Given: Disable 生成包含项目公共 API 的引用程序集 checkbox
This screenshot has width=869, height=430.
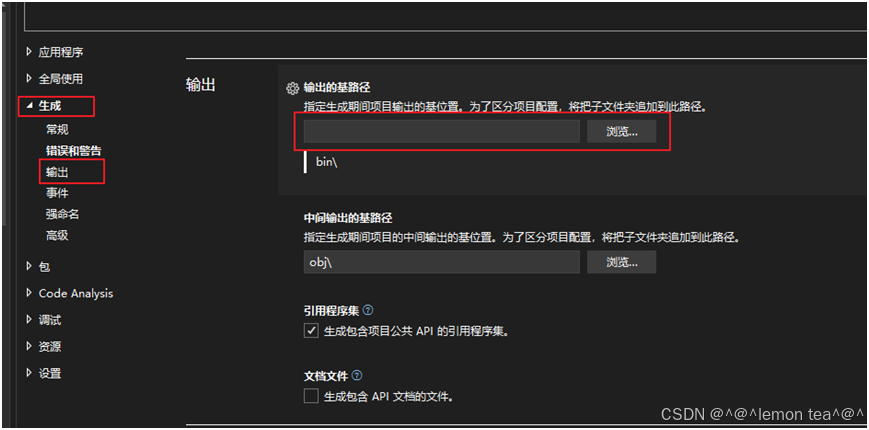Looking at the screenshot, I should pos(311,331).
